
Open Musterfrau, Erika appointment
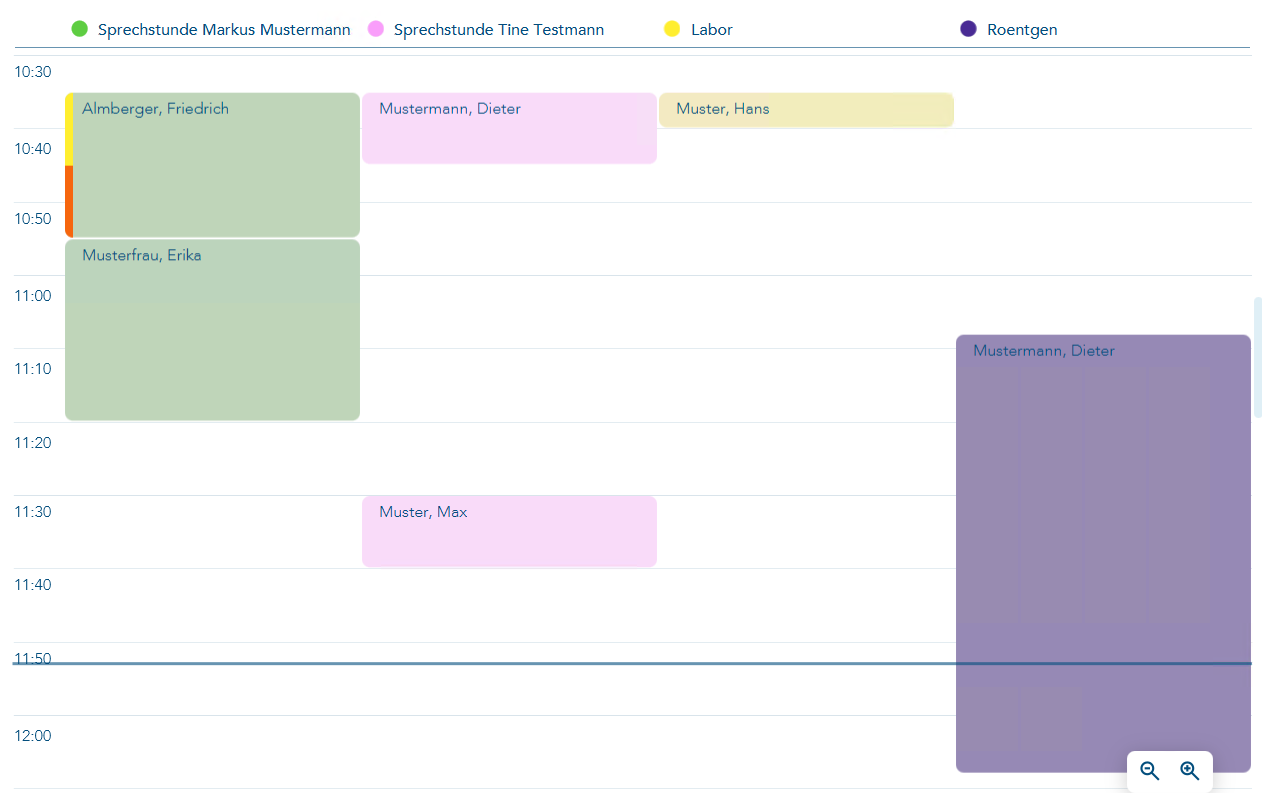(x=212, y=330)
